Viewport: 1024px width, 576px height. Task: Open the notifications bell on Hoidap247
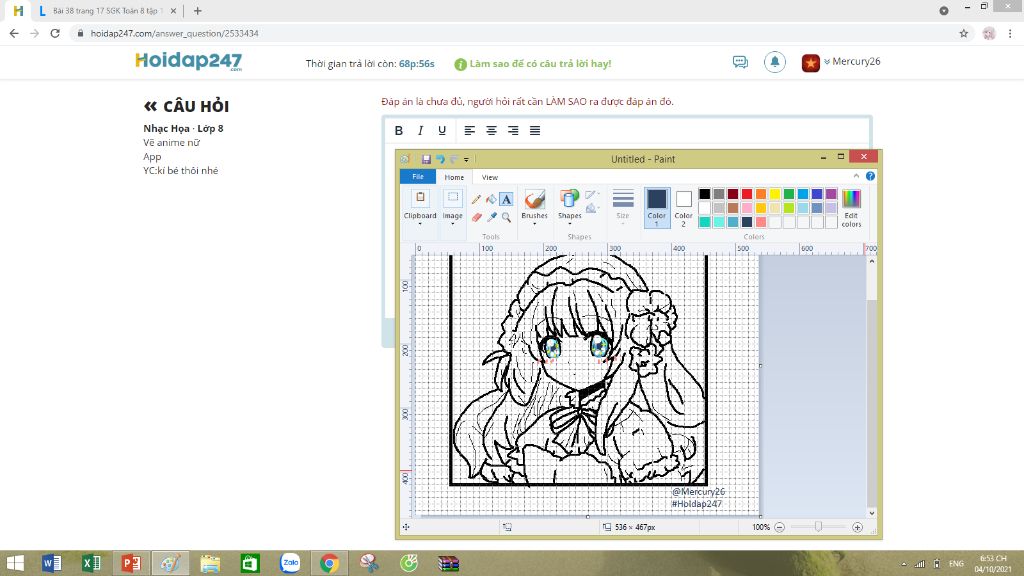(775, 62)
